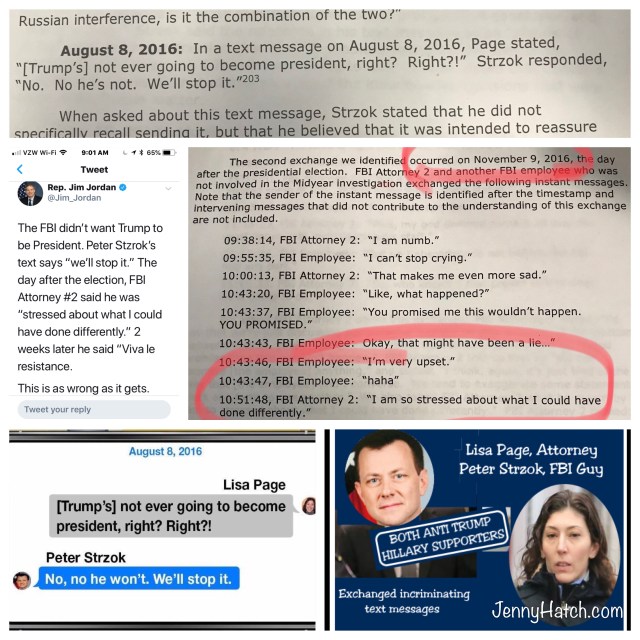Viewport: 640px width, 640px height.
Task: Click the blue verified badge beside Jim Jordan
Action: (122, 187)
